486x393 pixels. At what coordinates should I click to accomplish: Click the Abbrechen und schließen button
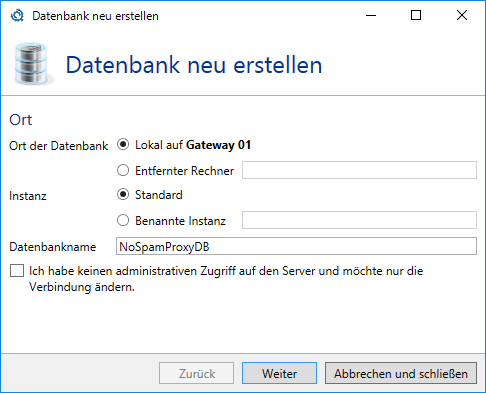pyautogui.click(x=401, y=373)
